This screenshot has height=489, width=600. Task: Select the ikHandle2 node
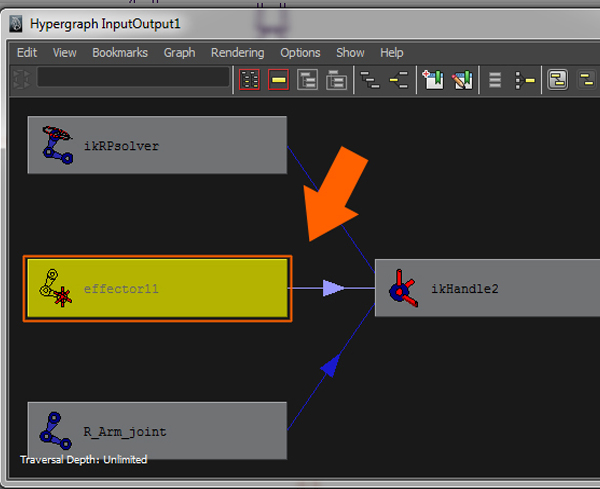click(487, 288)
